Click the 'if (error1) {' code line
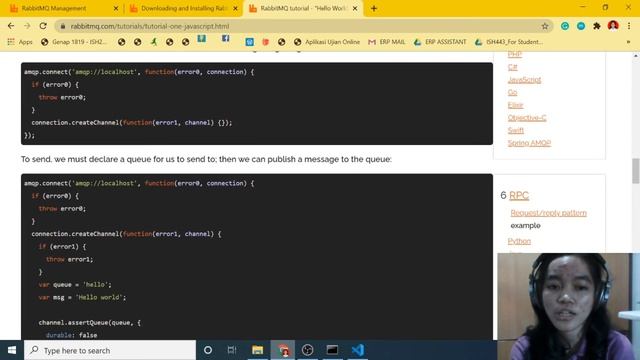The image size is (640, 360). tap(62, 247)
